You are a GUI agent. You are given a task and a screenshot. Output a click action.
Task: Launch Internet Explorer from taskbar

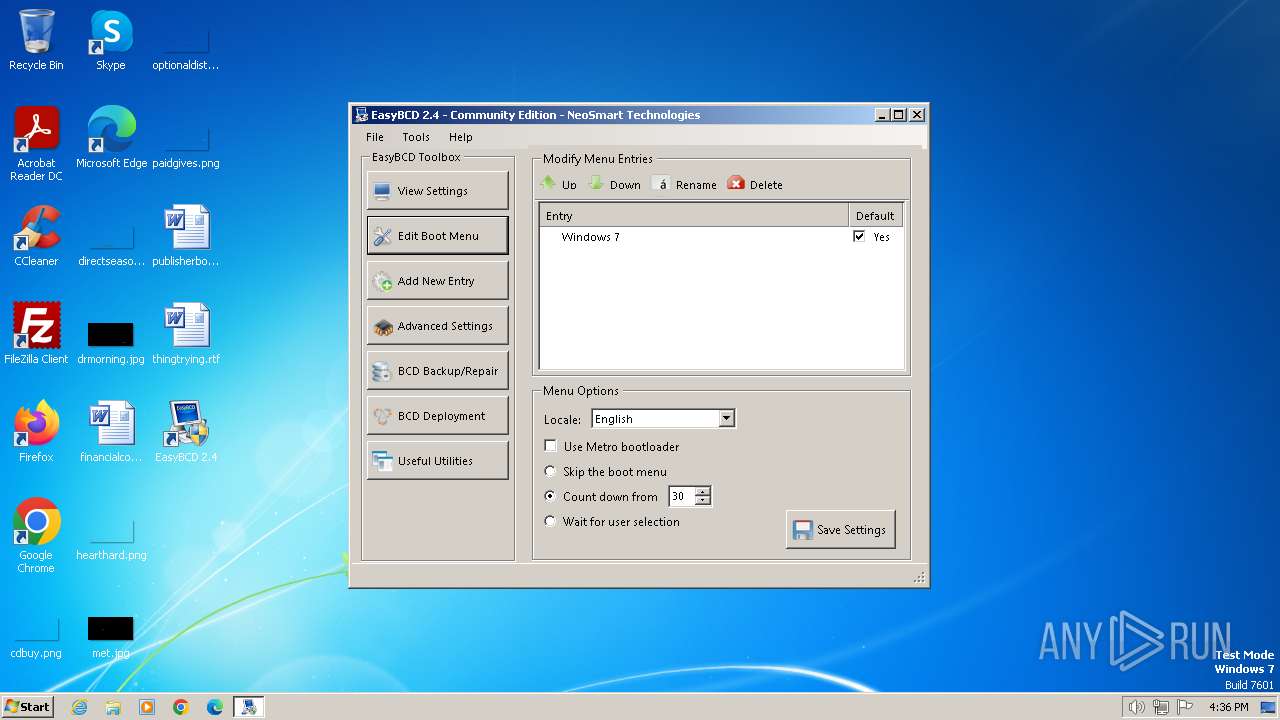click(x=79, y=707)
